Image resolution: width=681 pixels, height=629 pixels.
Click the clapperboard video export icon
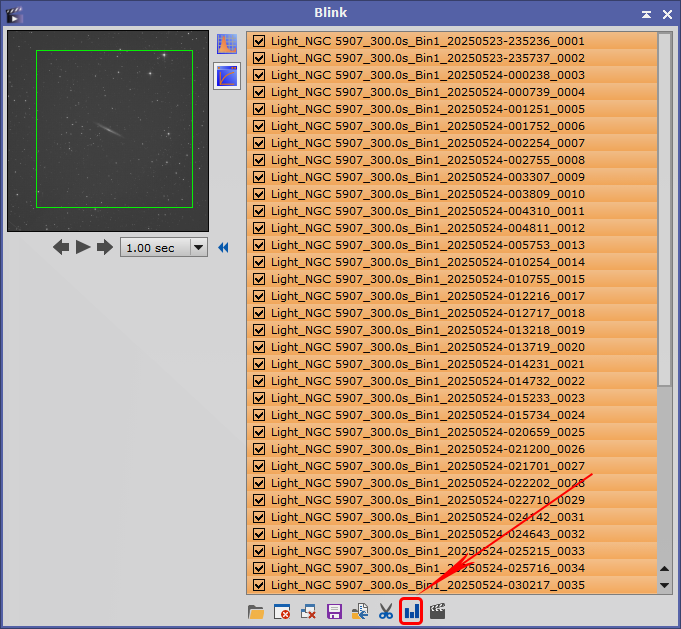coord(437,612)
